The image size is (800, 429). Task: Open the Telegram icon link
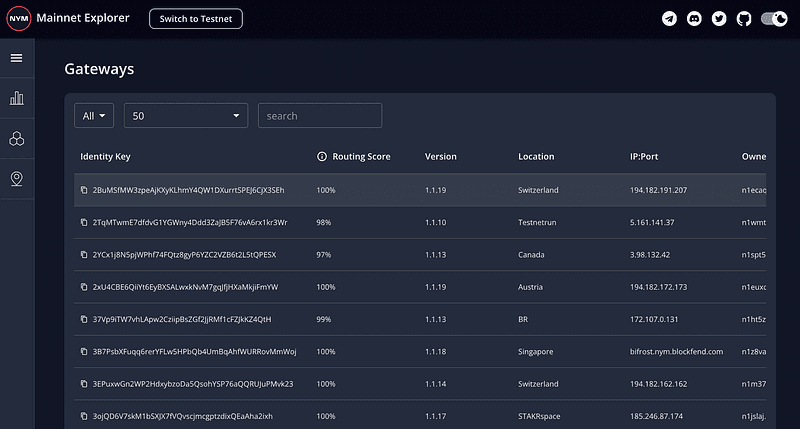[670, 19]
